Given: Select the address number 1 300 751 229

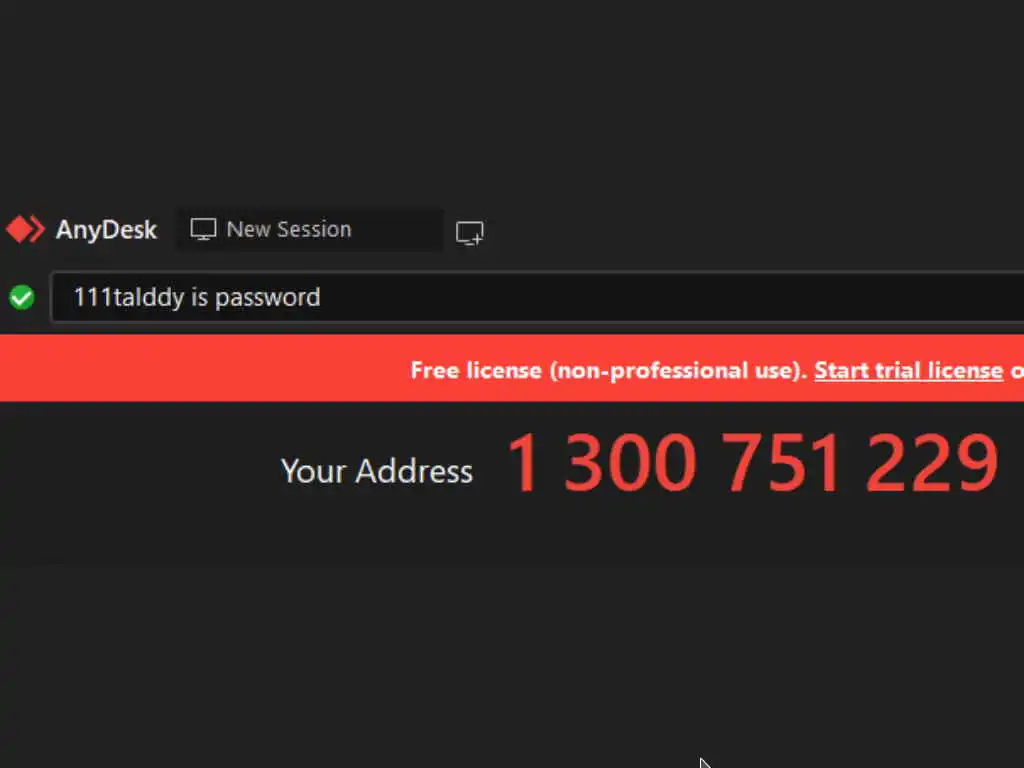Looking at the screenshot, I should pos(752,463).
